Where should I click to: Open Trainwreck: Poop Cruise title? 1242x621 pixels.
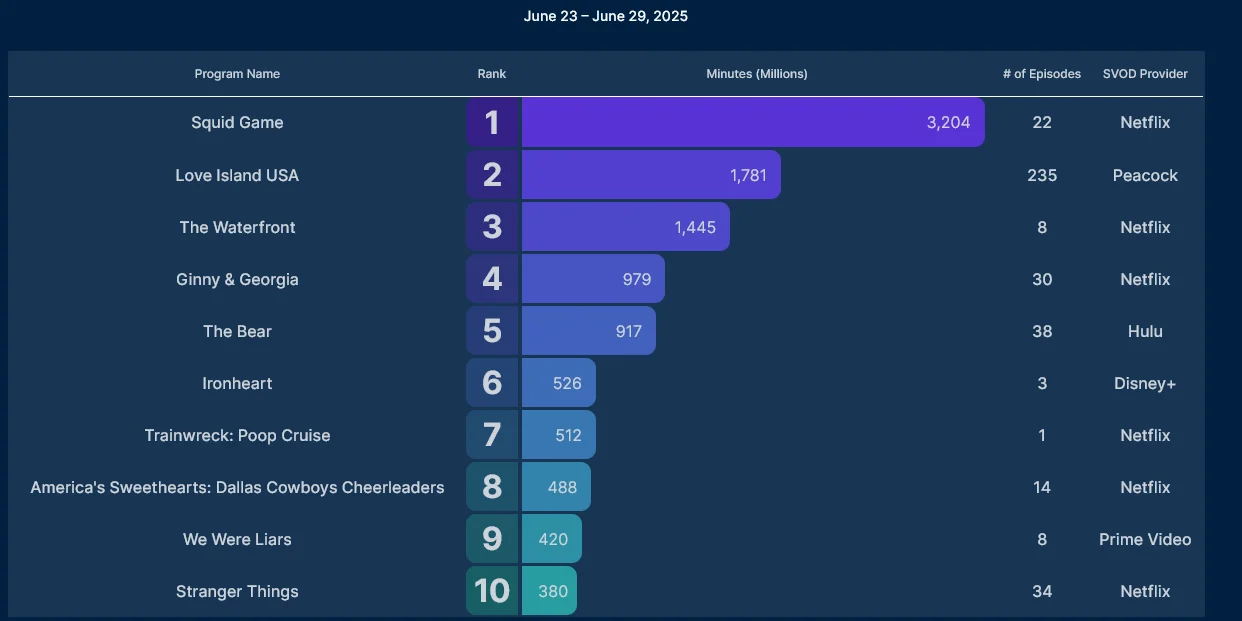tap(237, 435)
